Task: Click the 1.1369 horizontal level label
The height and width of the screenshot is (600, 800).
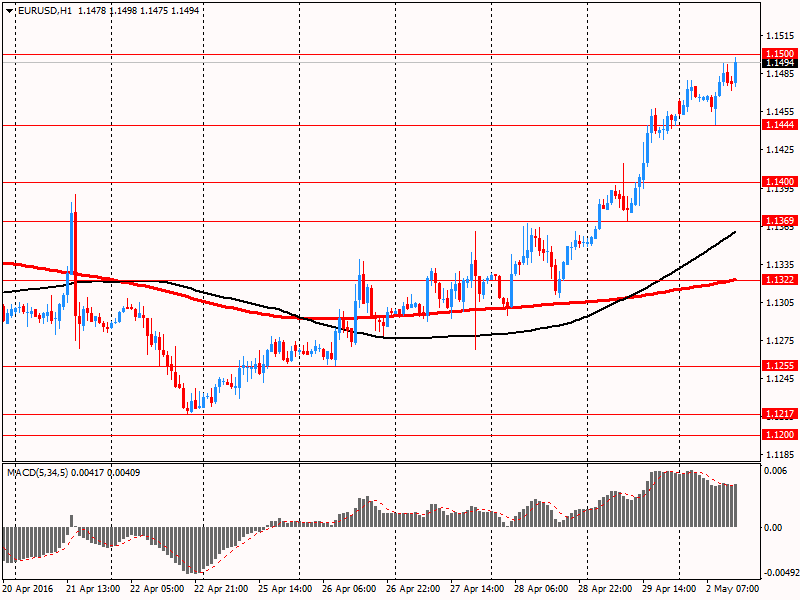Action: (x=779, y=221)
